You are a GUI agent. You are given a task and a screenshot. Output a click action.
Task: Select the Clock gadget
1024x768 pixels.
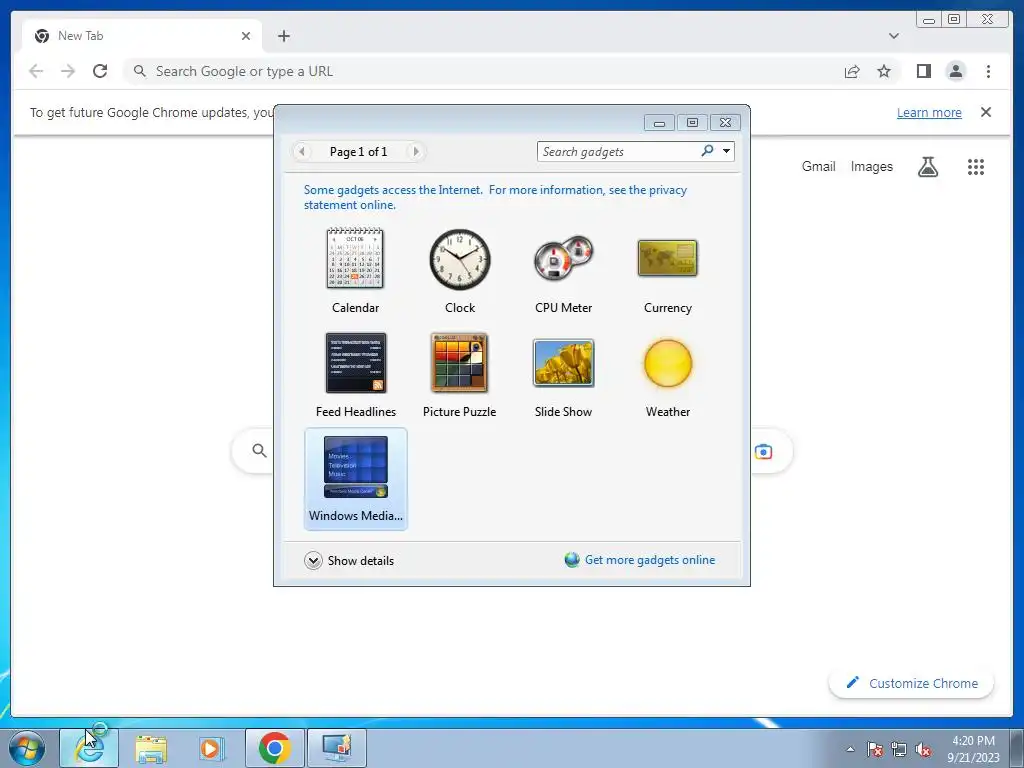tap(460, 271)
